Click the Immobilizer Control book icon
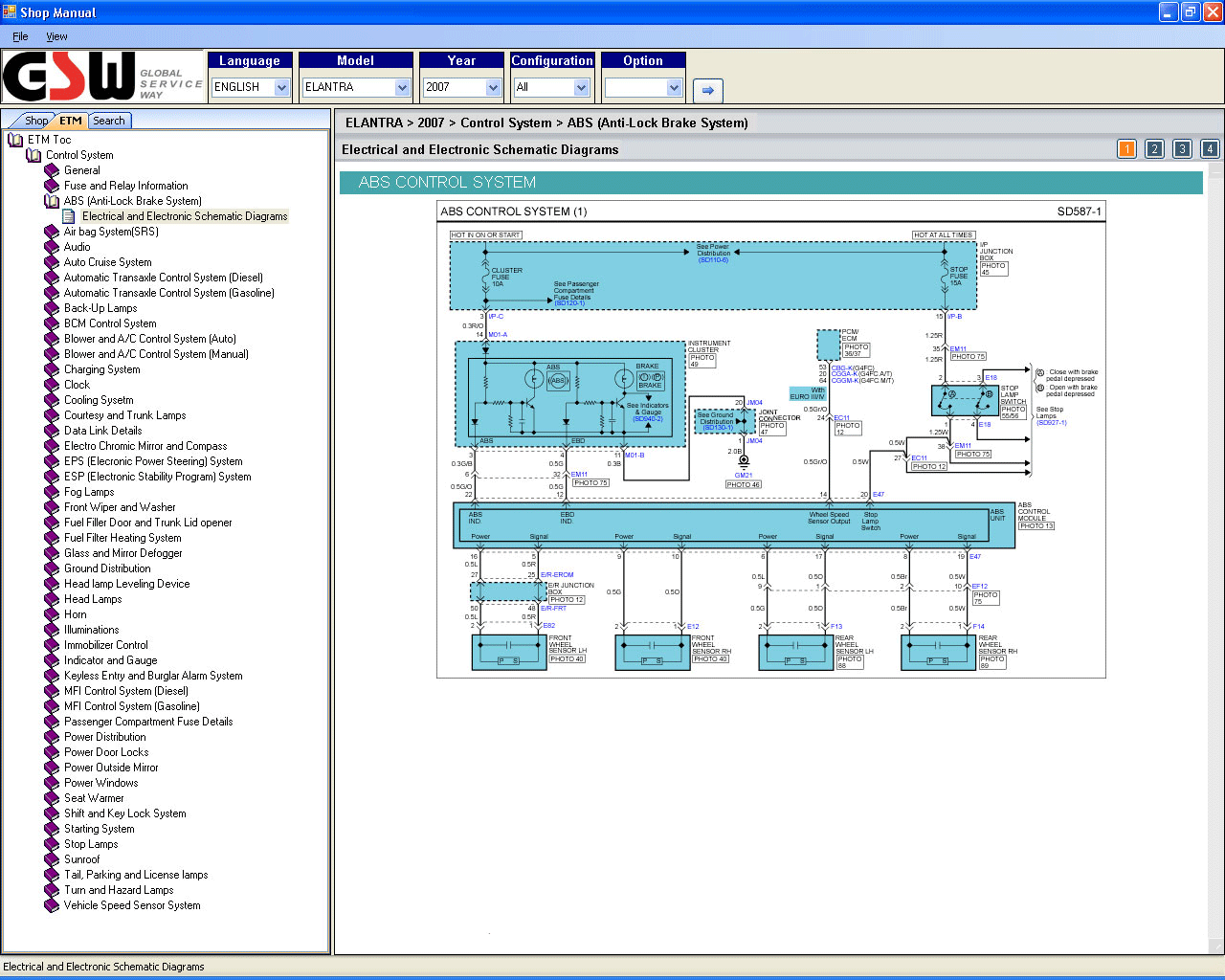Viewport: 1225px width, 980px height. point(52,645)
